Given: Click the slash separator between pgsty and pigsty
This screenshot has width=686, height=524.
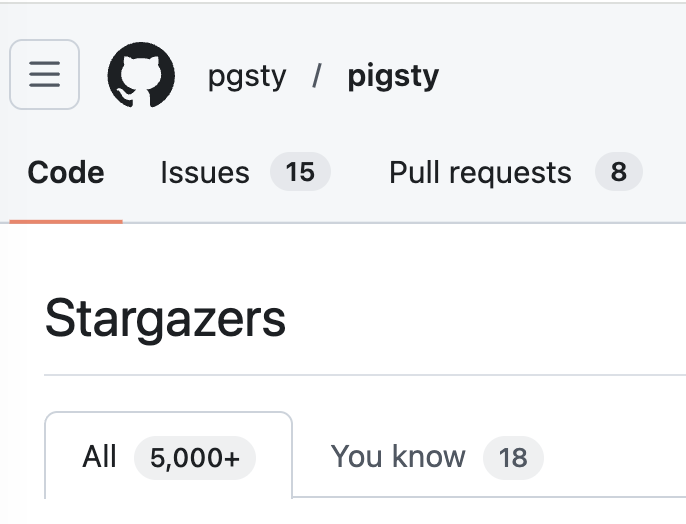Looking at the screenshot, I should point(317,75).
